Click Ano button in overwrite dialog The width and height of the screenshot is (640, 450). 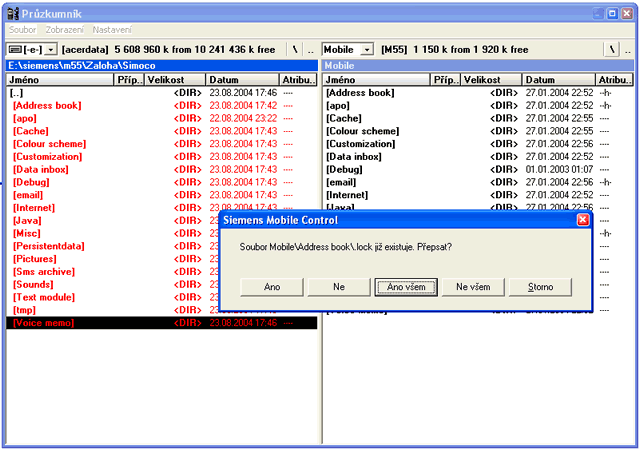(272, 287)
